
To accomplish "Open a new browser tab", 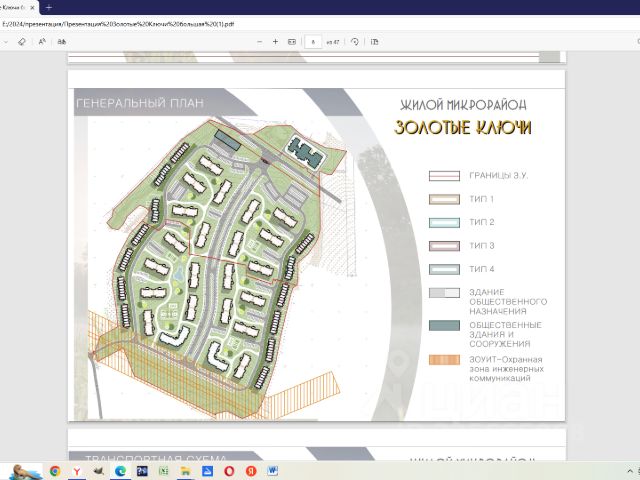I will pos(49,7).
